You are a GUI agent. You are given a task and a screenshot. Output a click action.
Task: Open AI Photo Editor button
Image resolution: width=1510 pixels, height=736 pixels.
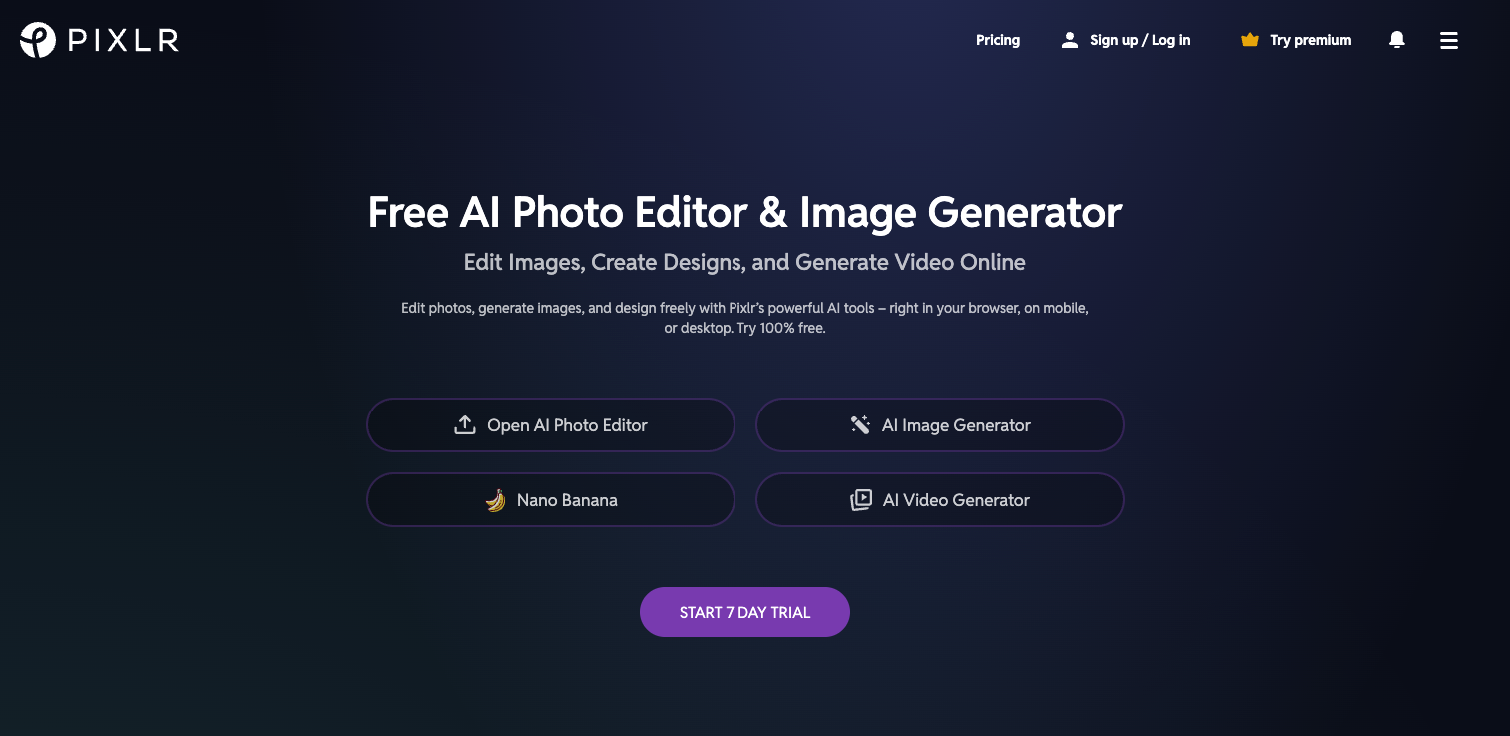(551, 425)
